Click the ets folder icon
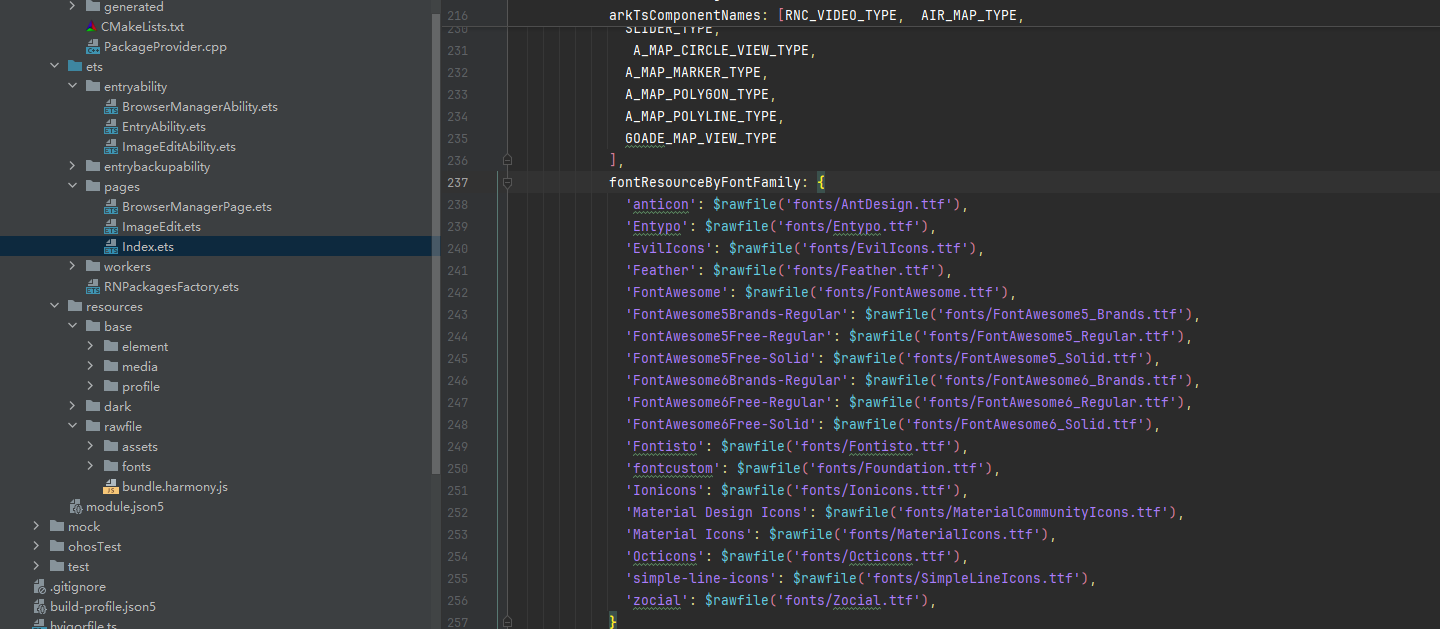 point(75,67)
